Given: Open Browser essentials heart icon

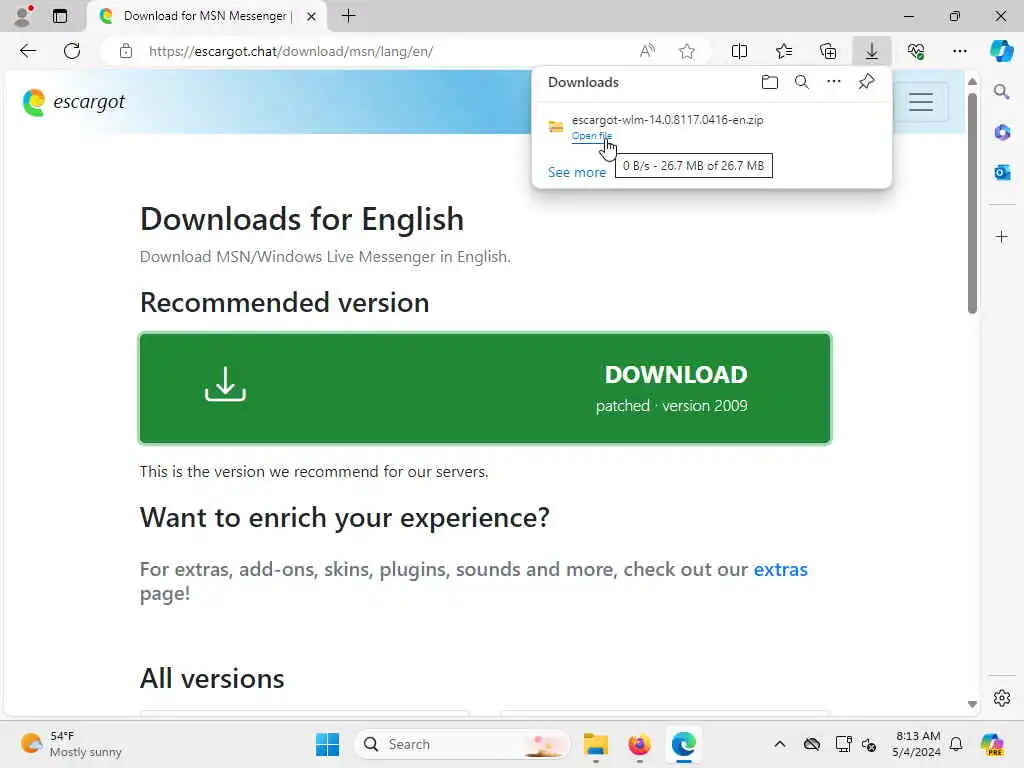Looking at the screenshot, I should [x=916, y=51].
